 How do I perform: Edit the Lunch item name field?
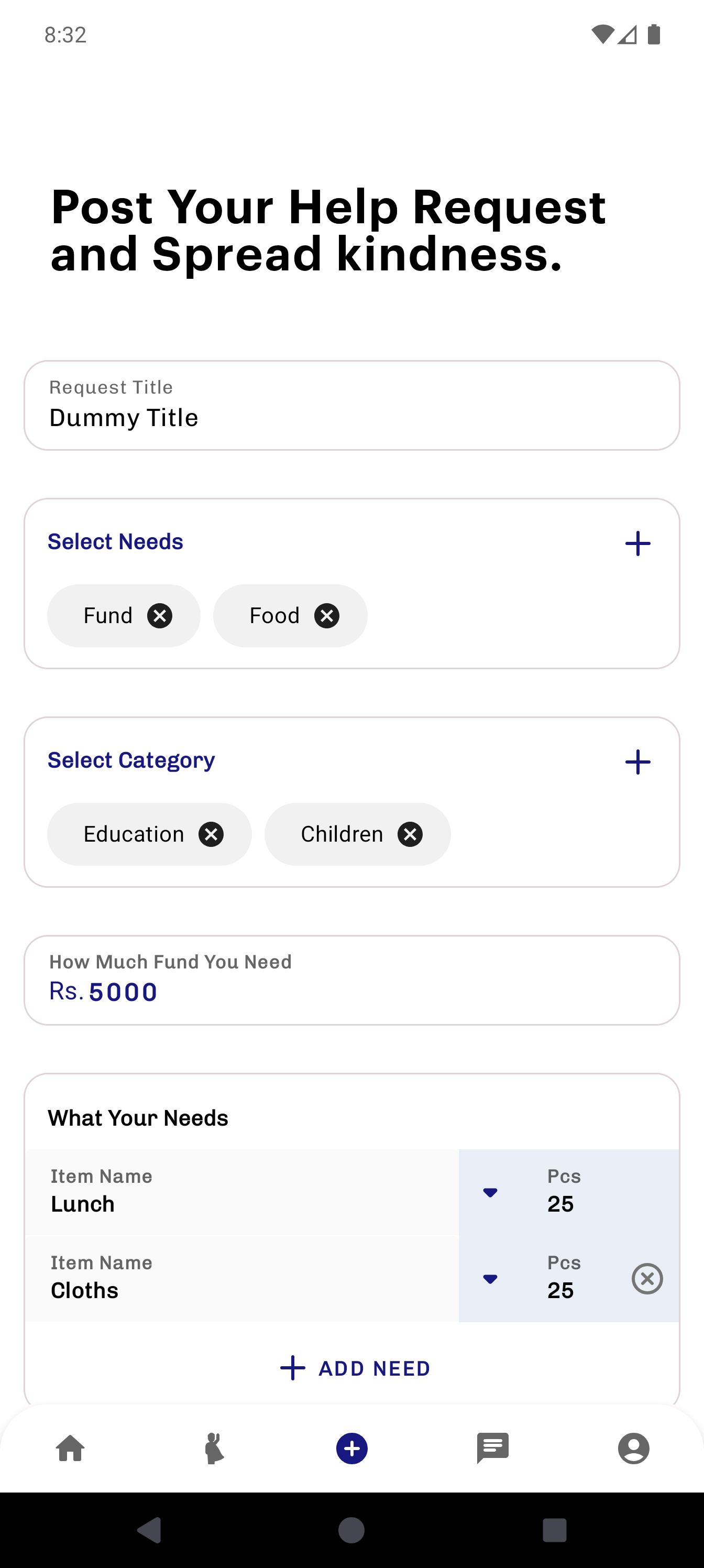(242, 1192)
